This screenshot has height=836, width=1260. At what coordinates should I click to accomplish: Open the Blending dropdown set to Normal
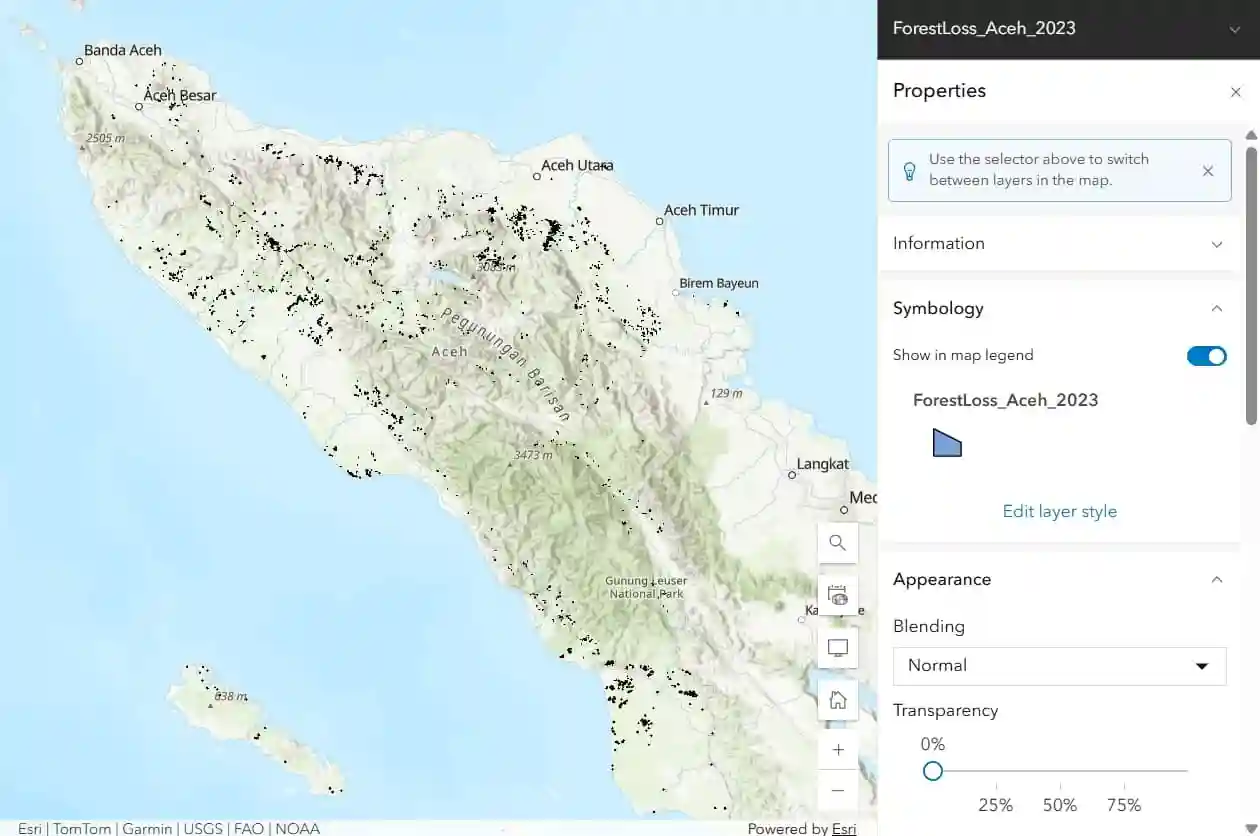1059,665
